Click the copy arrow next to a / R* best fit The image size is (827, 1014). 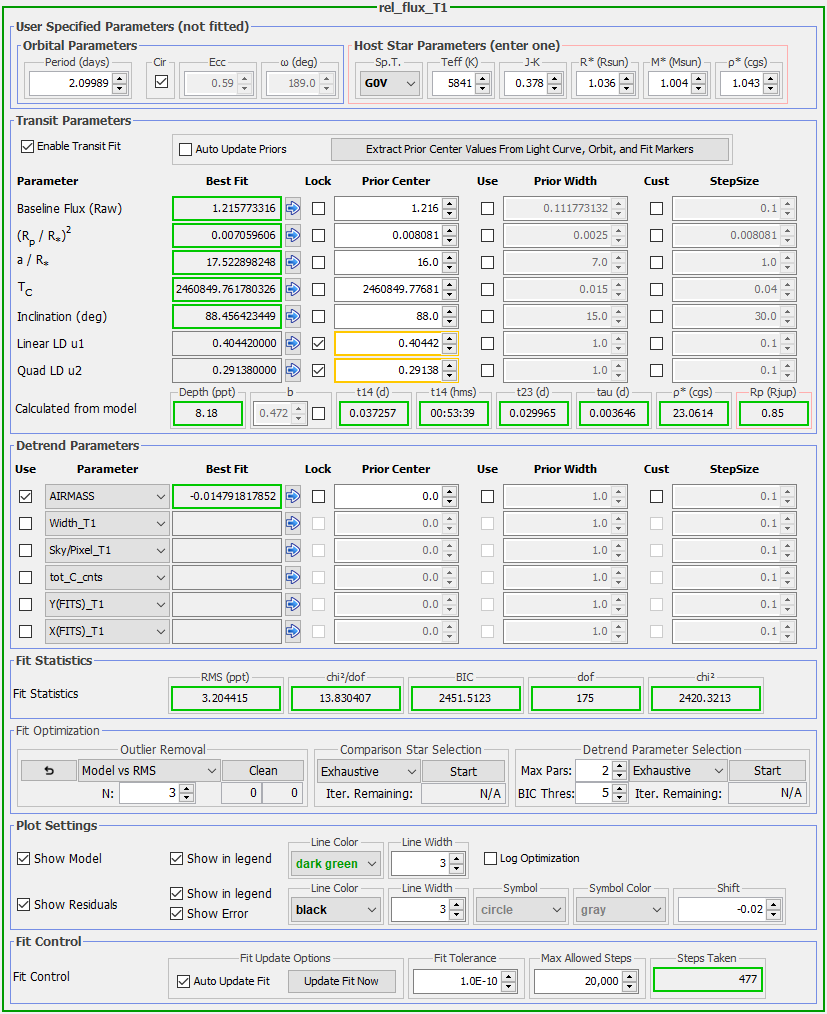pyautogui.click(x=293, y=263)
